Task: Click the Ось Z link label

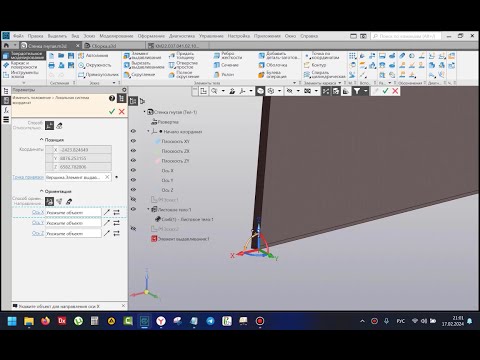Action: [x=38, y=233]
